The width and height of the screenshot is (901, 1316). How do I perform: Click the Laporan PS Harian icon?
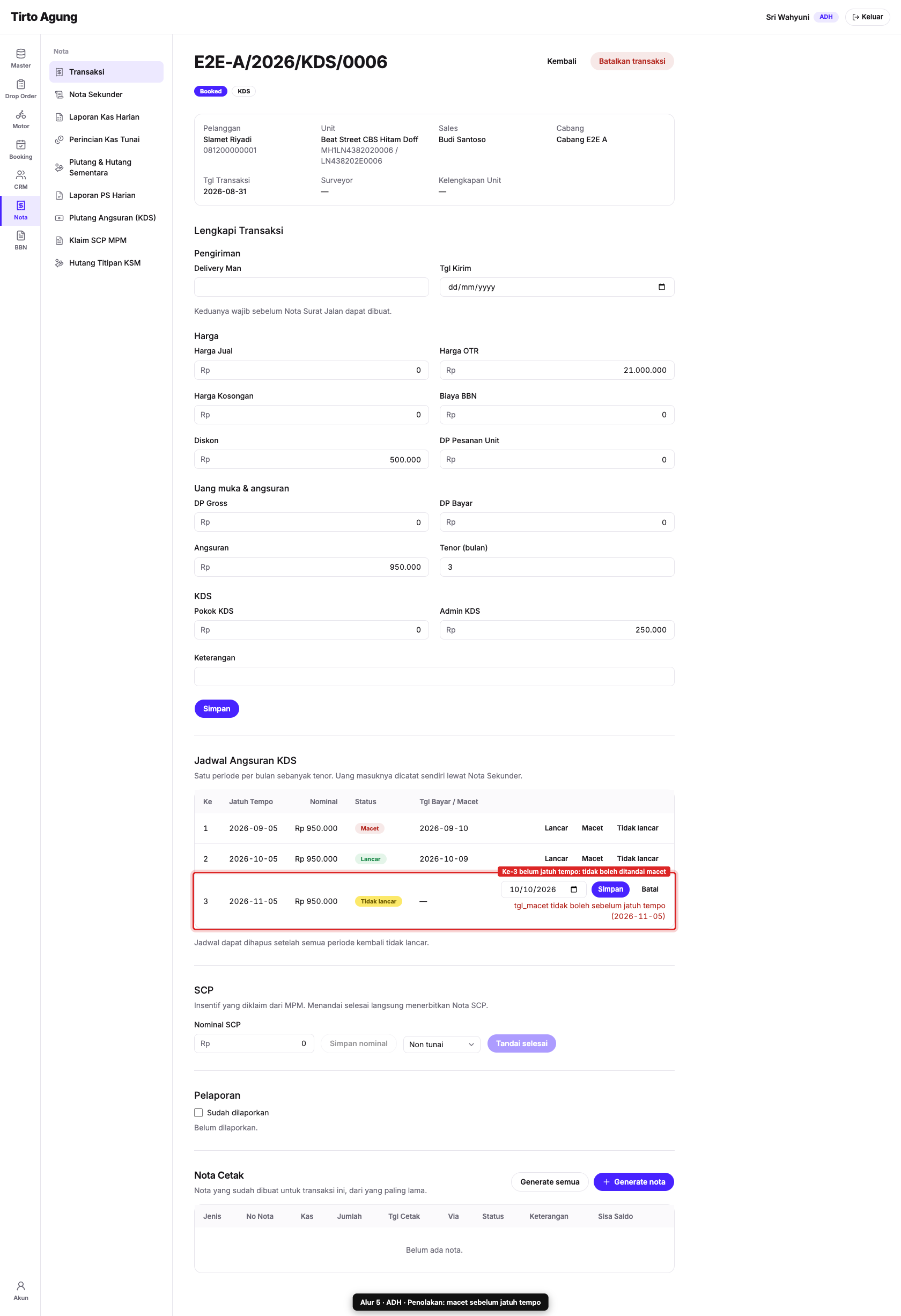[59, 196]
